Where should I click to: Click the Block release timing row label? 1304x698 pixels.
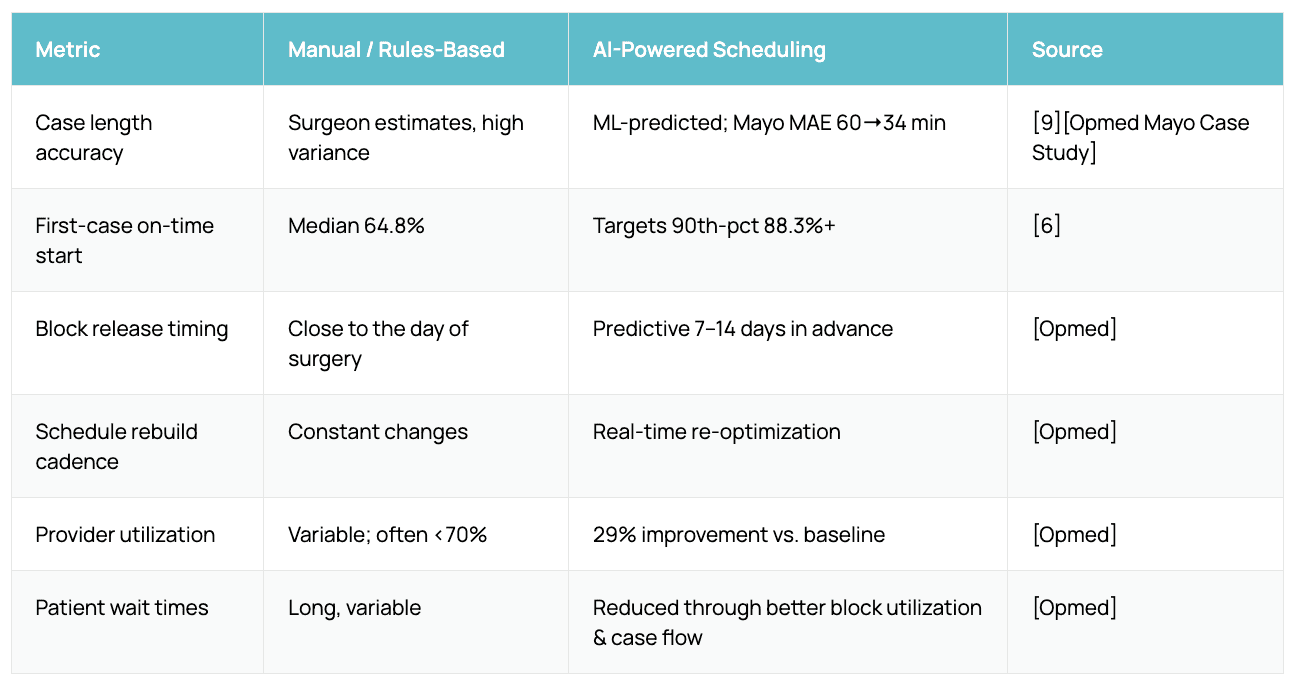(132, 329)
